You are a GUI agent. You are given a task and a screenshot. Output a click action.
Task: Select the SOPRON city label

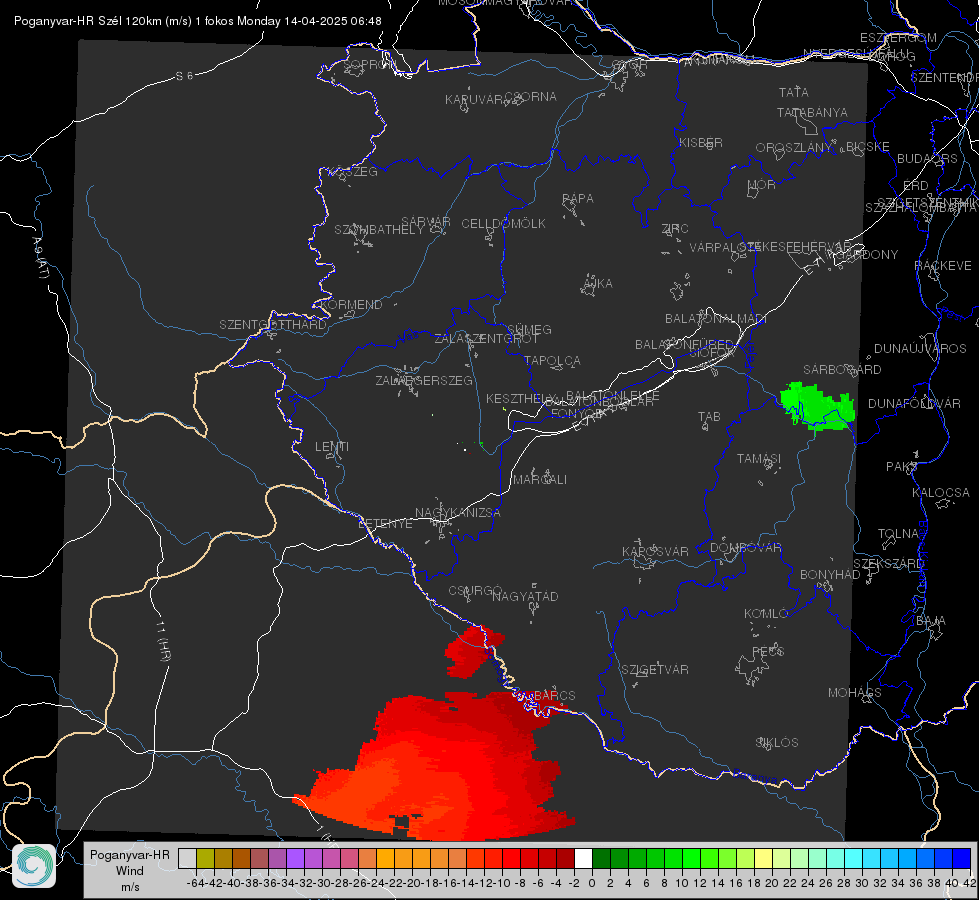370,64
